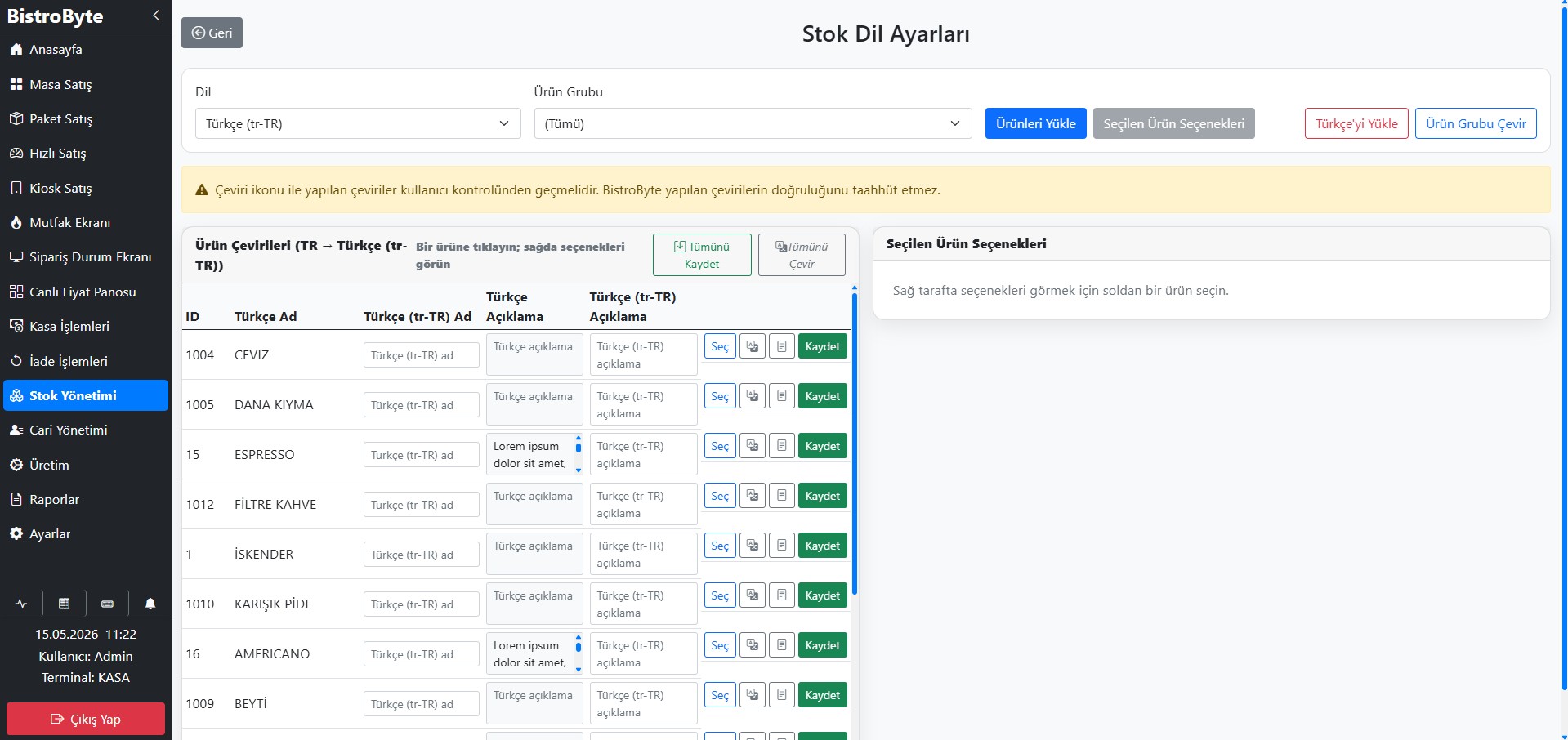This screenshot has width=1568, height=740.
Task: Open Paket Satış from the sidebar
Action: tap(86, 118)
